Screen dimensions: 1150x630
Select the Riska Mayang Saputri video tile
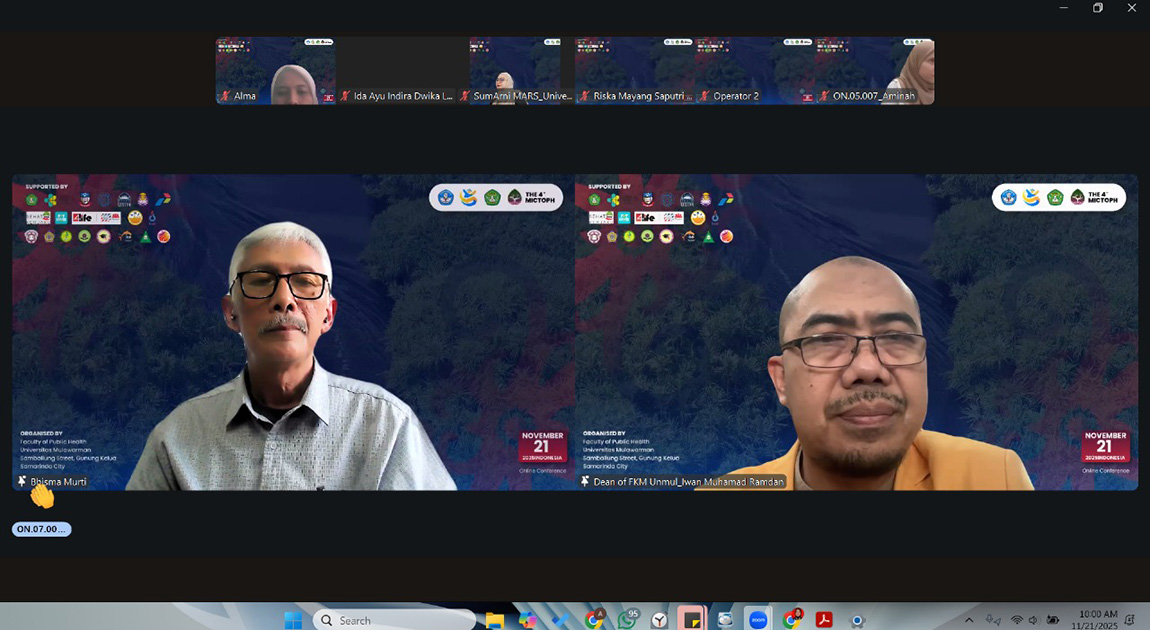[x=634, y=70]
